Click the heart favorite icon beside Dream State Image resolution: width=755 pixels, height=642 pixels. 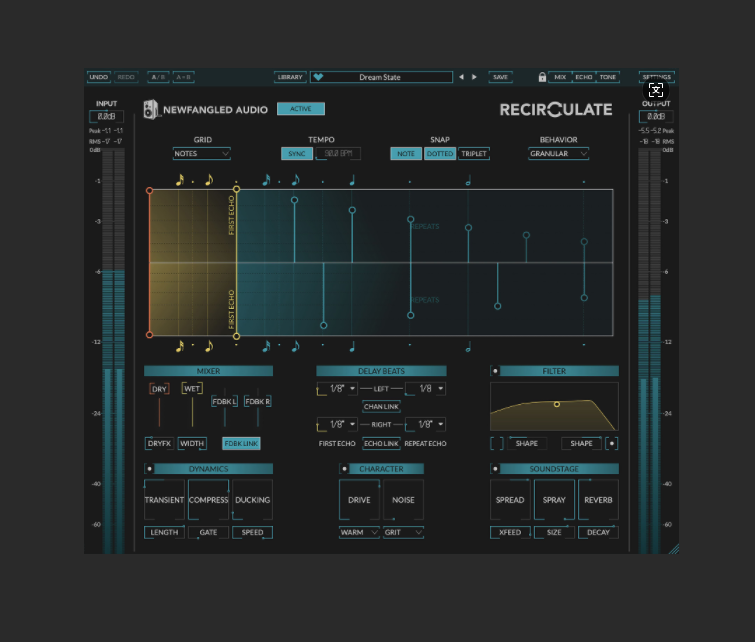coord(318,77)
